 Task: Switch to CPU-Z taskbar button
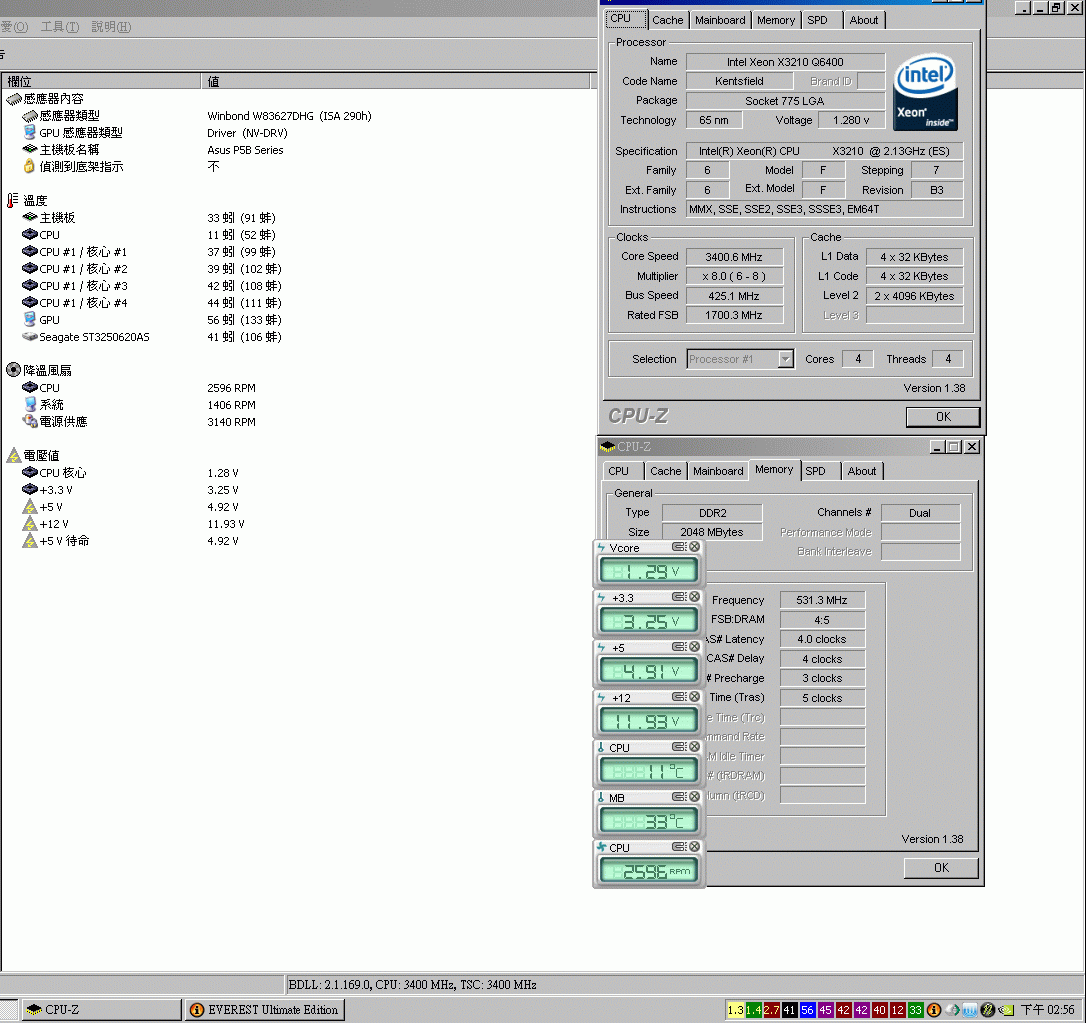tap(101, 1010)
